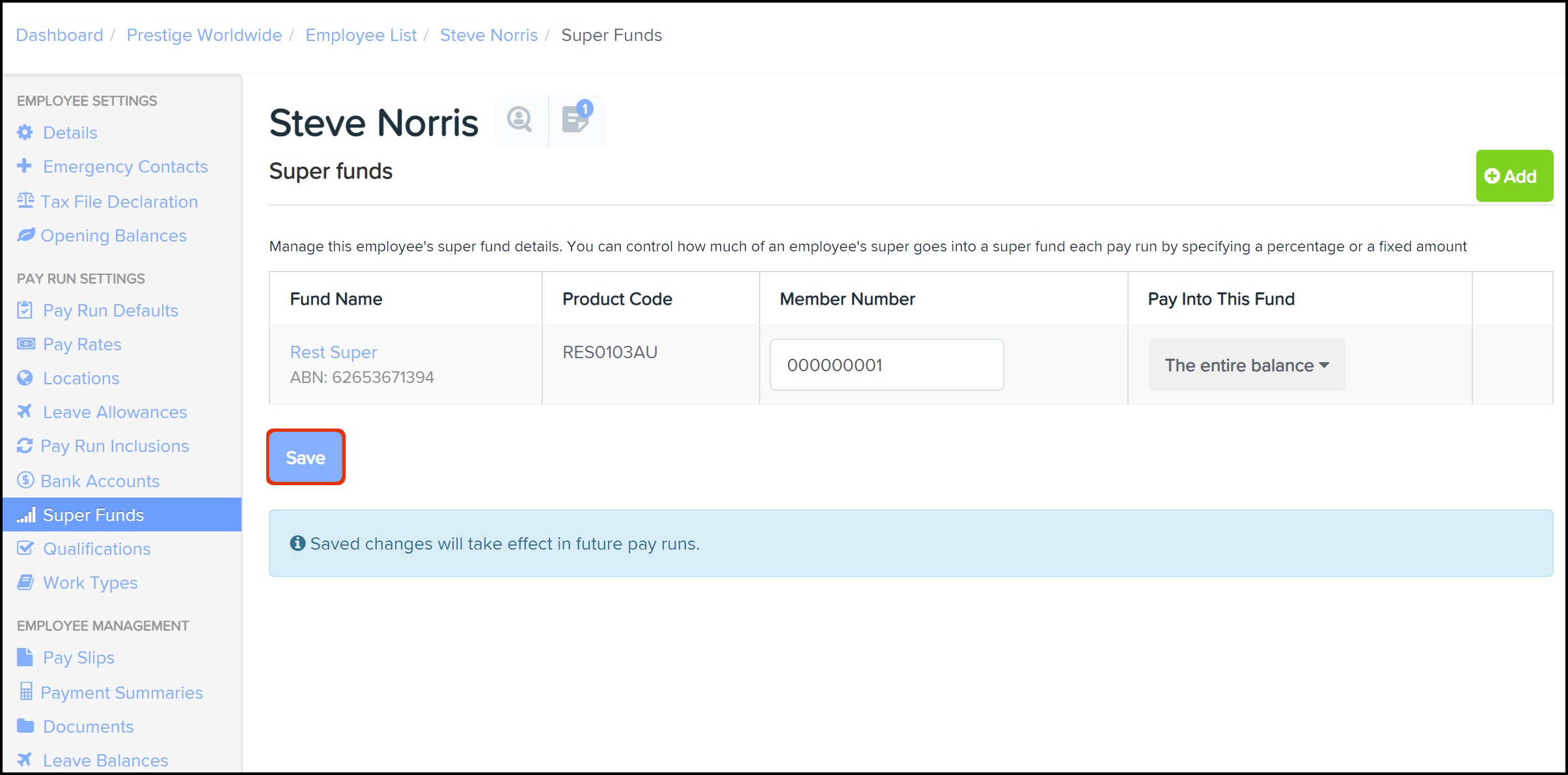
Task: Go to Qualifications in the sidebar
Action: 96,549
